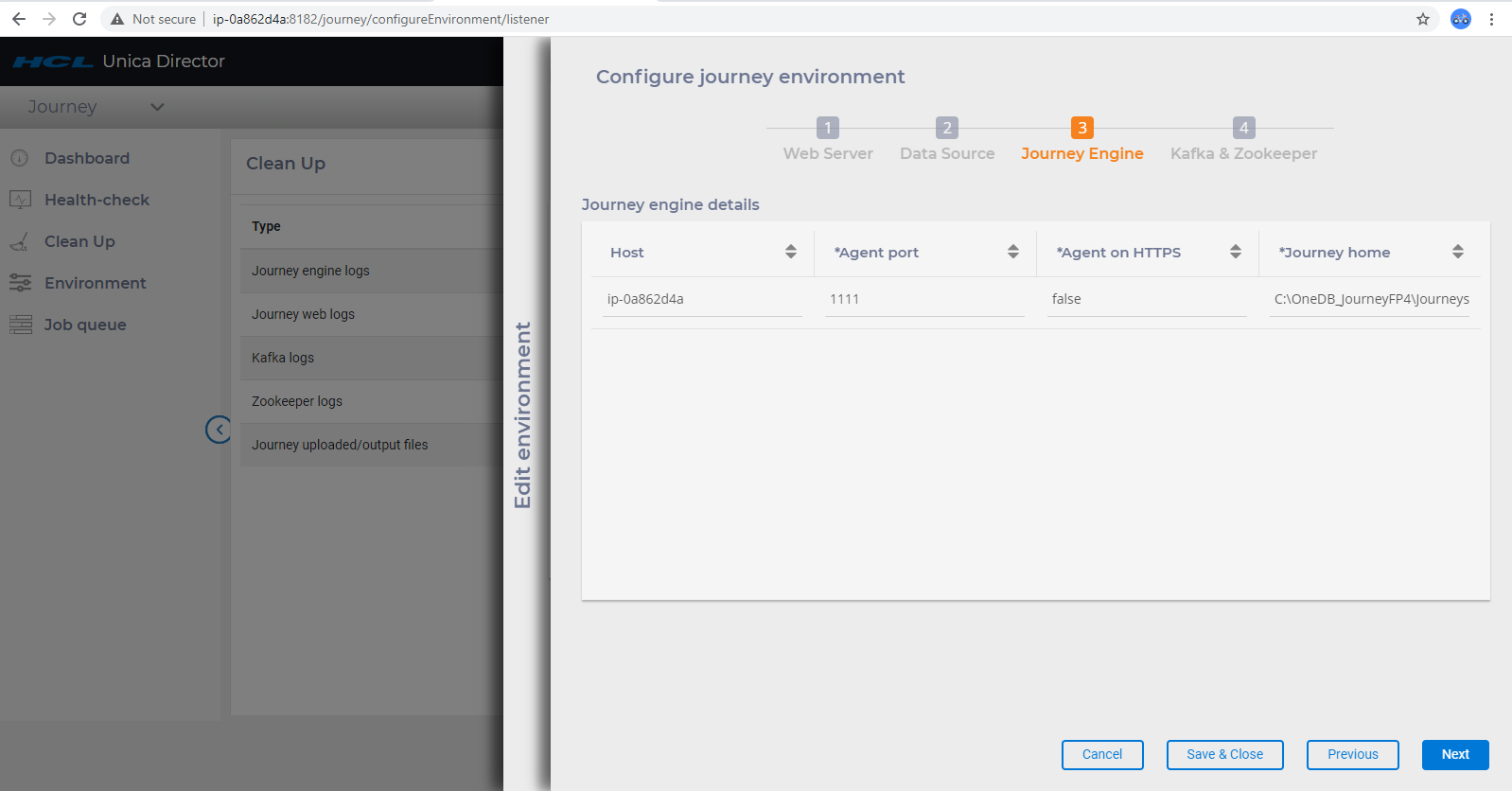Click the Next button
This screenshot has width=1512, height=791.
click(1455, 754)
